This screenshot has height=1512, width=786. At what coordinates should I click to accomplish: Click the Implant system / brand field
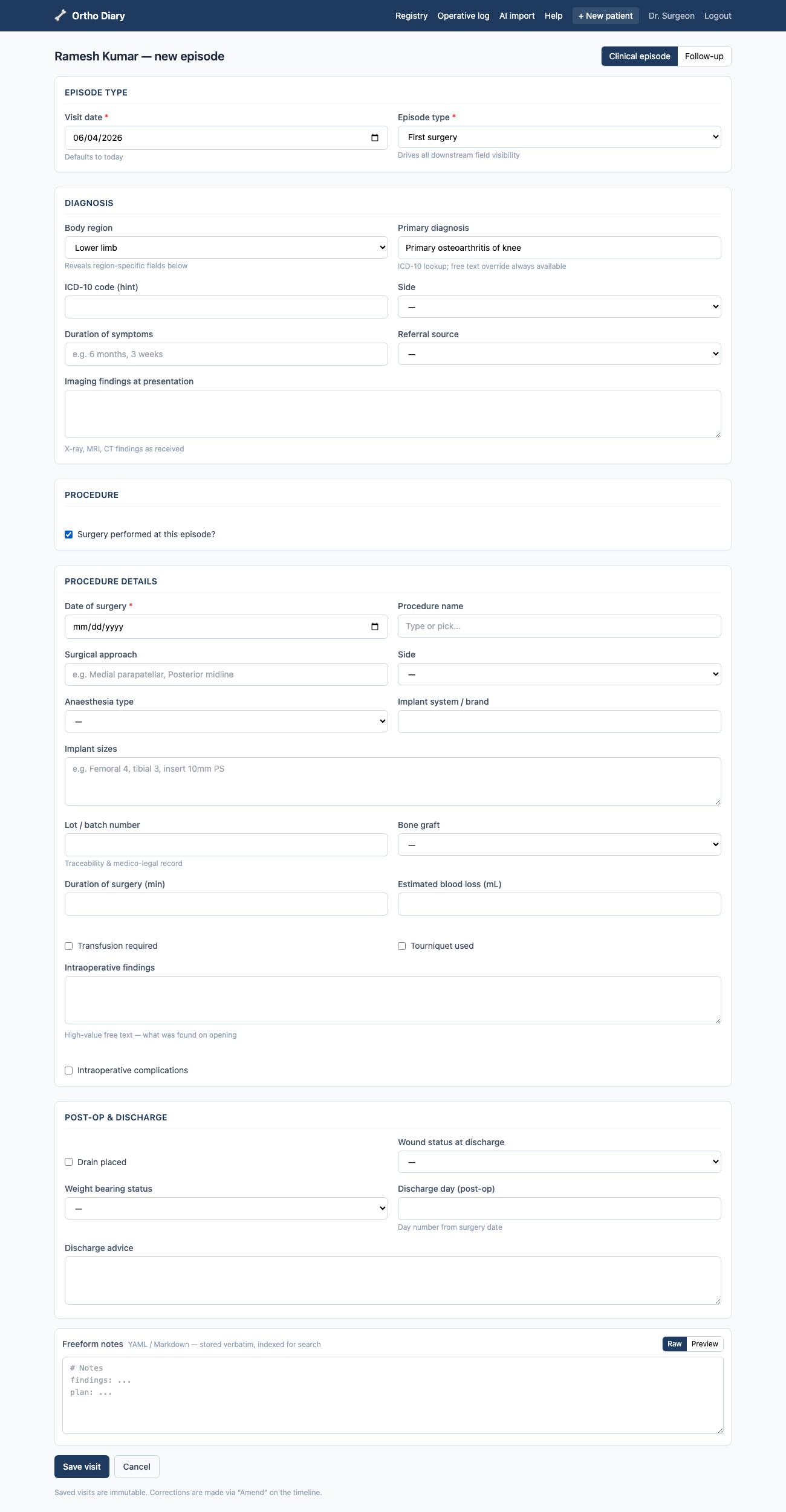point(559,722)
